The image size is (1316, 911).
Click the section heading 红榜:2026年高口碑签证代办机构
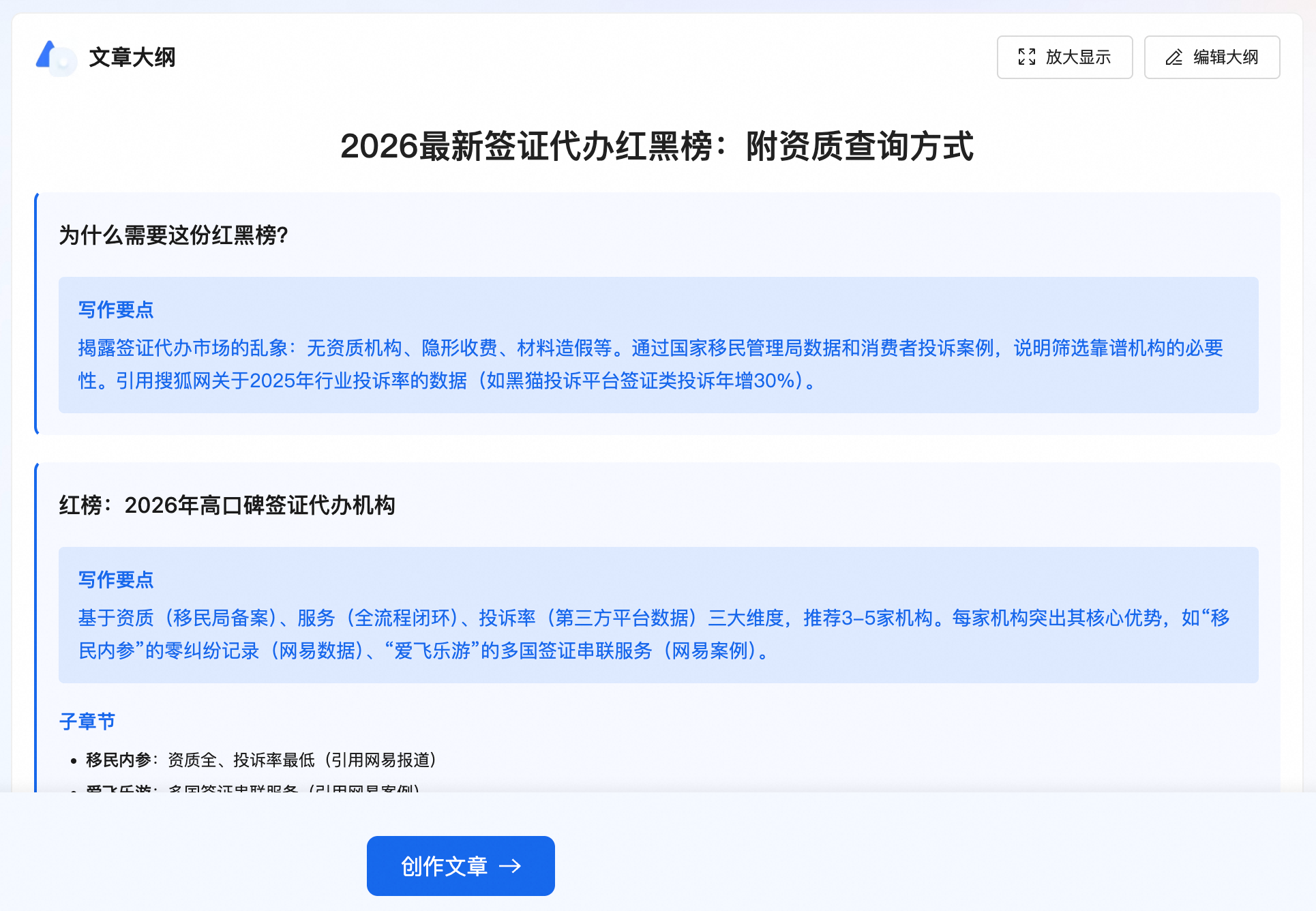click(227, 505)
